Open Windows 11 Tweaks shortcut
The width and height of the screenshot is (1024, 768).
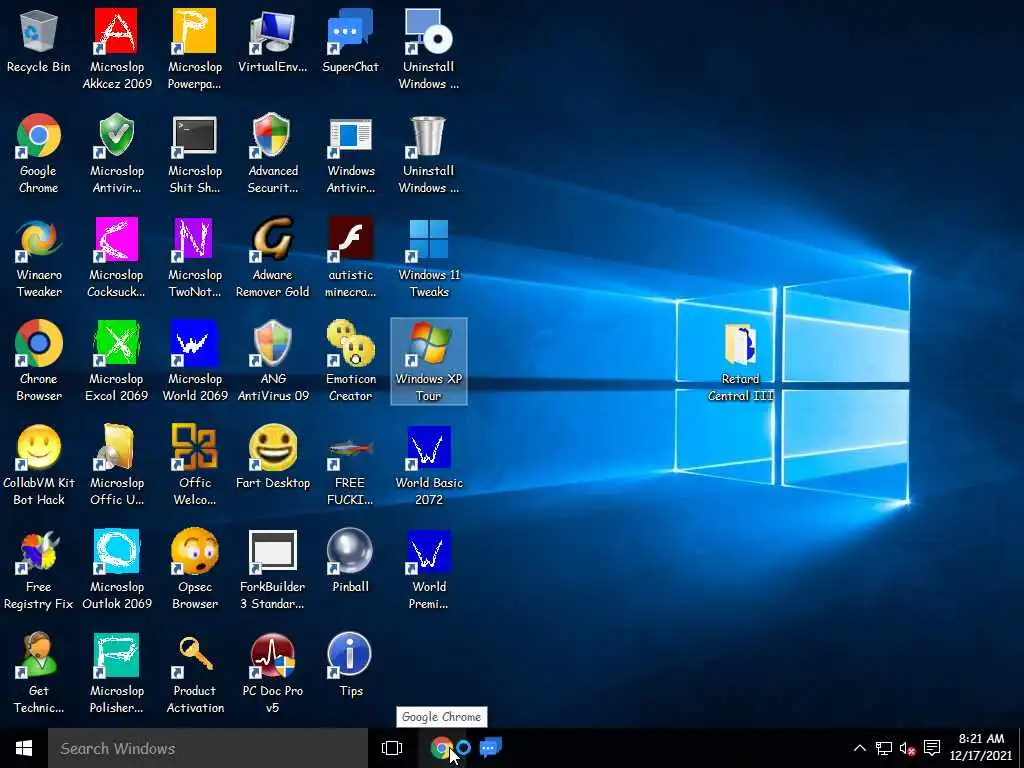point(428,257)
